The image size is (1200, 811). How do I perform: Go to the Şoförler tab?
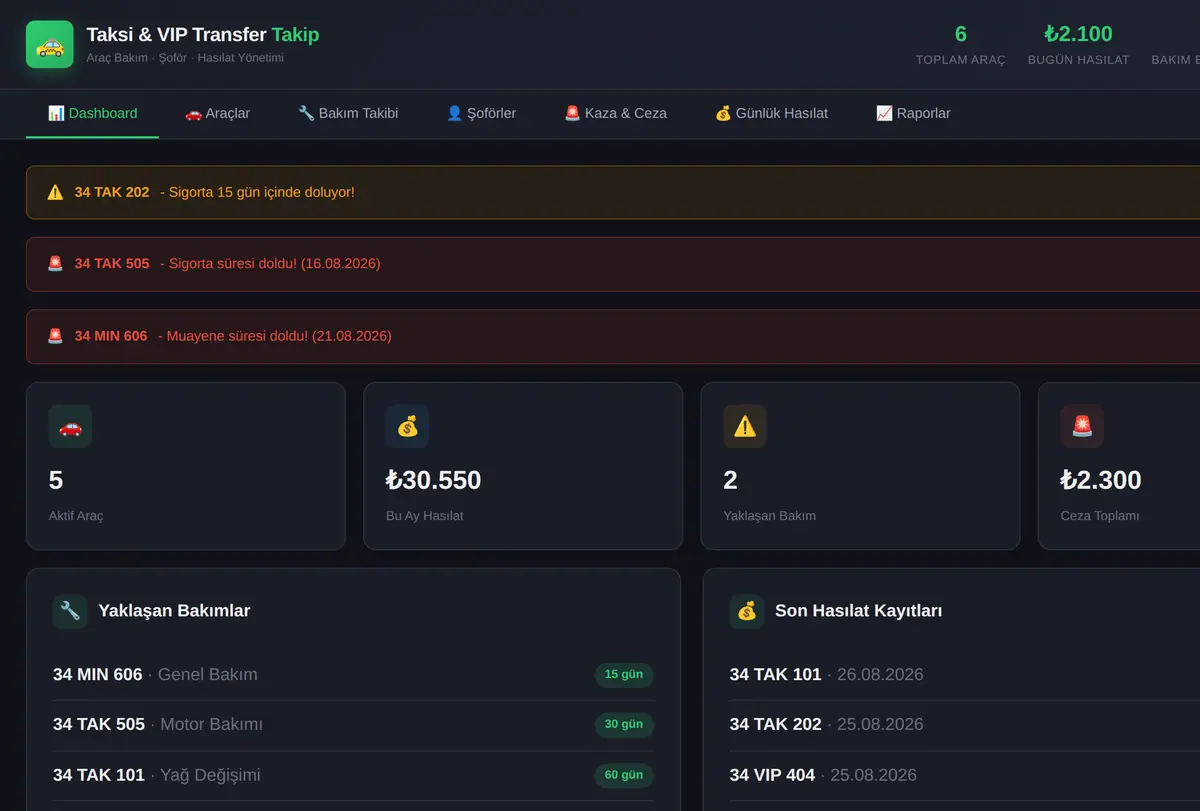[x=481, y=113]
